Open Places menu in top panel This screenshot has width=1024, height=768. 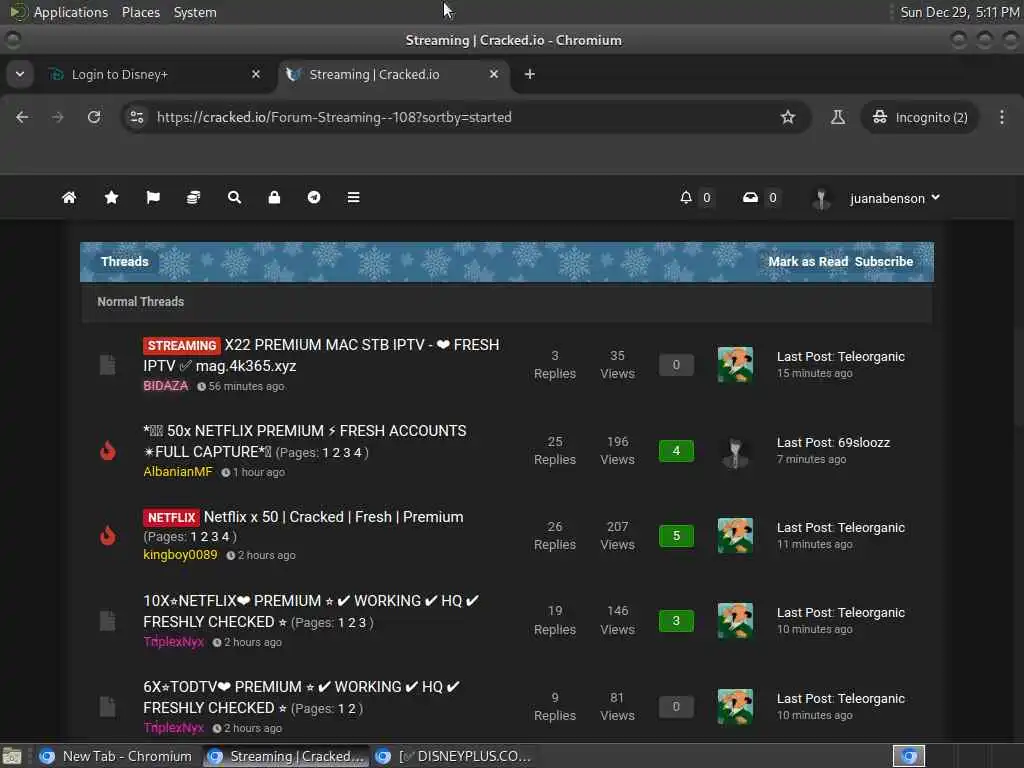tap(140, 12)
